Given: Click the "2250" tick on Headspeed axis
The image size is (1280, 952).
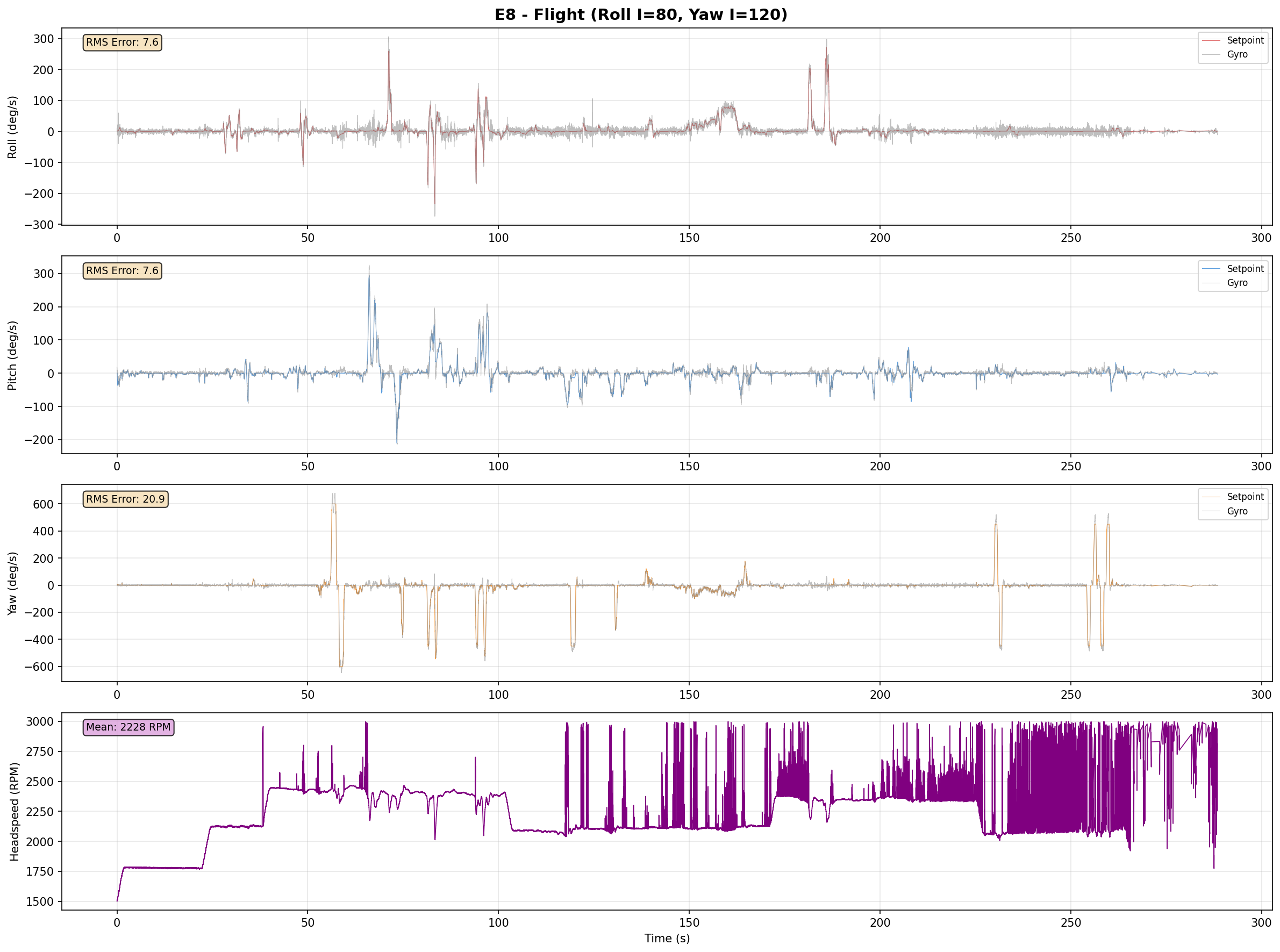Looking at the screenshot, I should 40,812.
